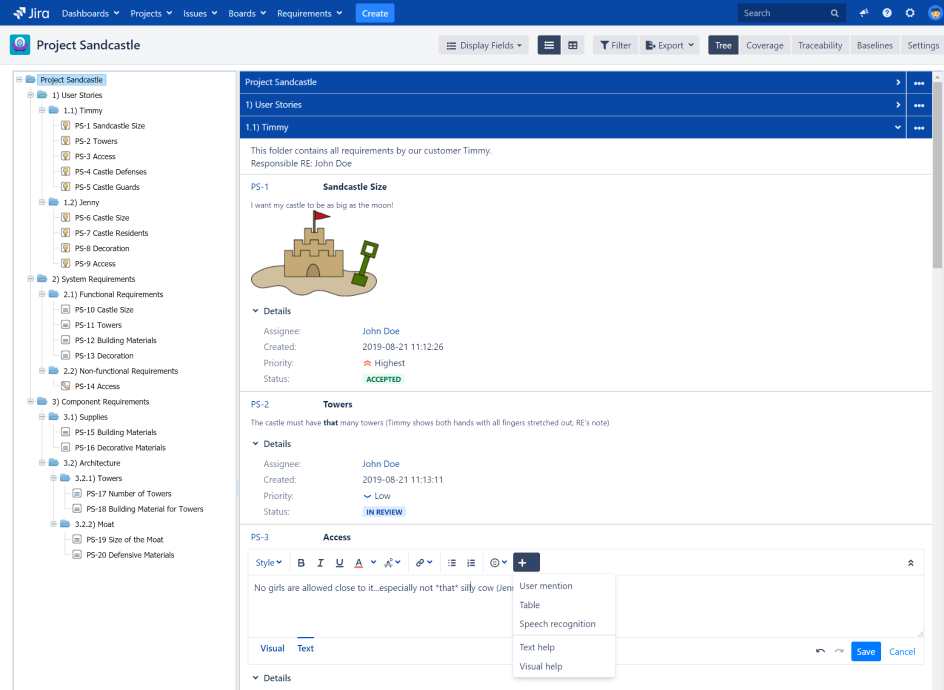944x690 pixels.
Task: Select the underline formatting icon
Action: (x=340, y=562)
